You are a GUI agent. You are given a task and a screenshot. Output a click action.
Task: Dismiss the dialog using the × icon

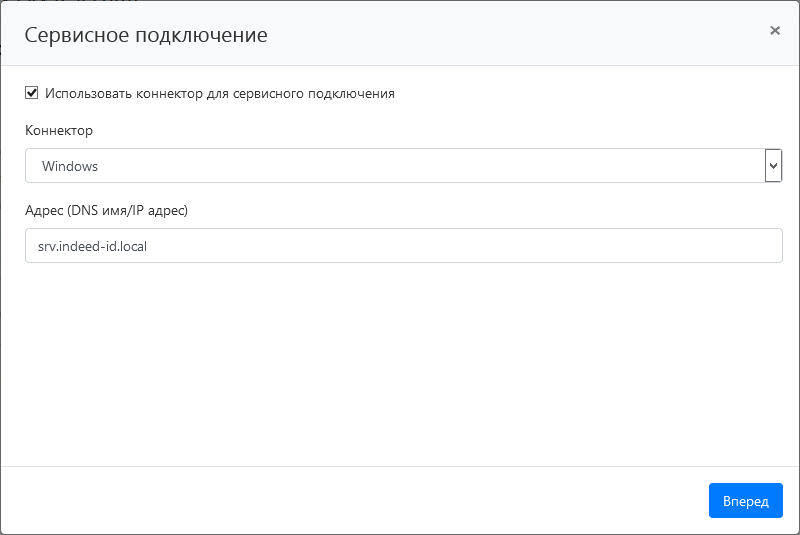(774, 31)
